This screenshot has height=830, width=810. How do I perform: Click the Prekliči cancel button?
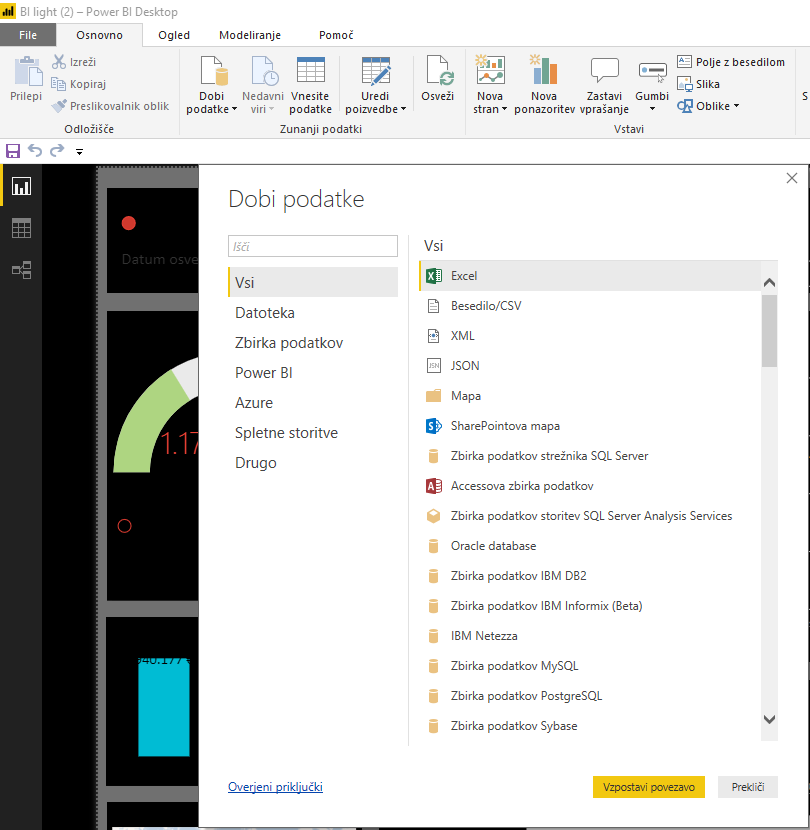pos(748,787)
